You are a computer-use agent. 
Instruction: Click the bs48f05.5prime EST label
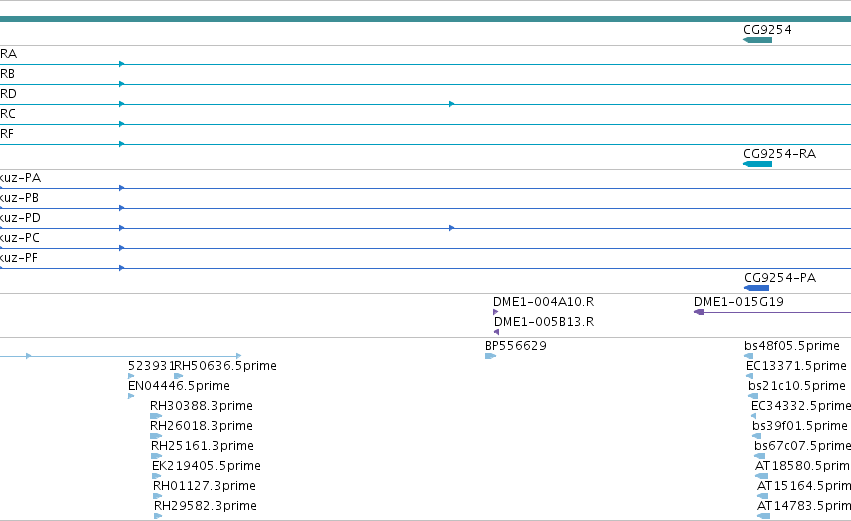792,346
